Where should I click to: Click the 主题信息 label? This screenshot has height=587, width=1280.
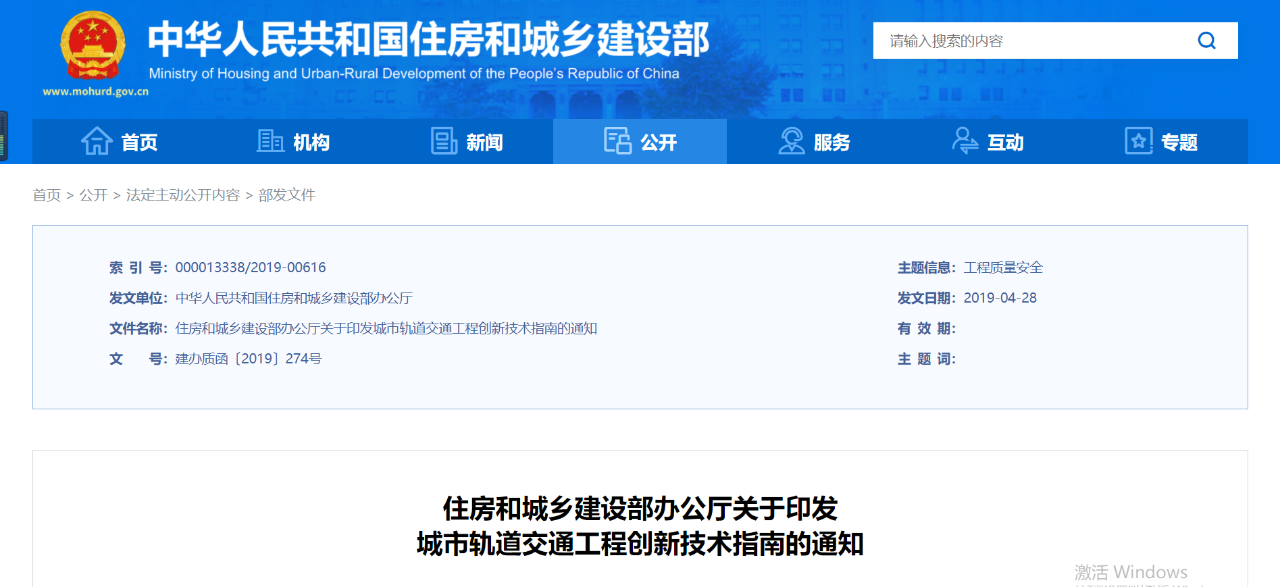927,268
